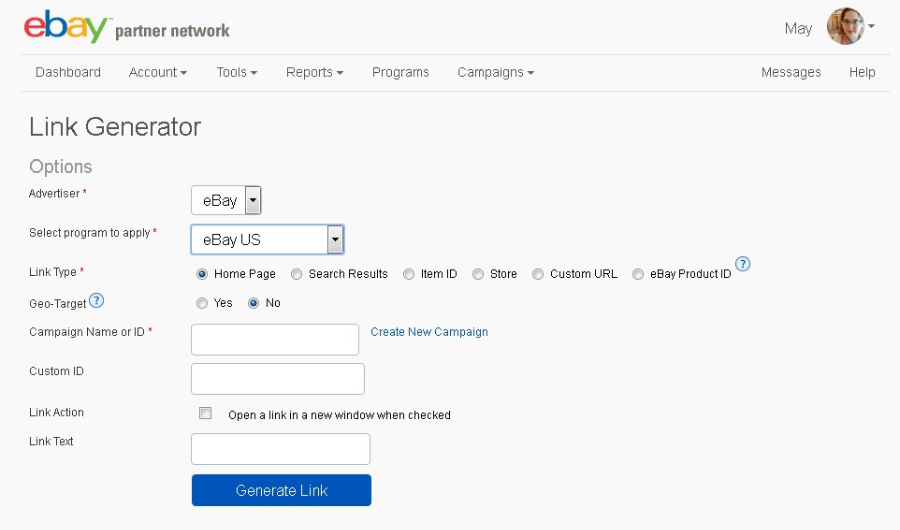Go to the Programs menu item
900x530 pixels.
[401, 72]
